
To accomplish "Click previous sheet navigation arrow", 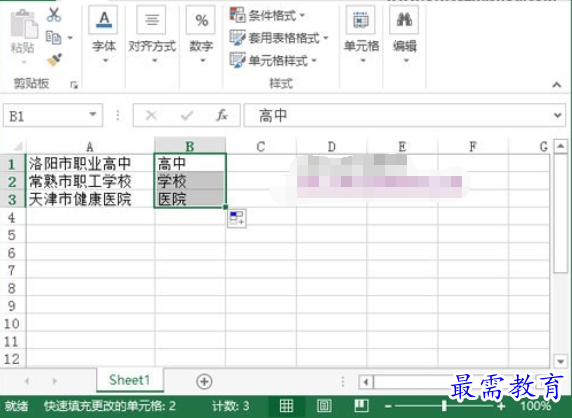I will (x=27, y=381).
